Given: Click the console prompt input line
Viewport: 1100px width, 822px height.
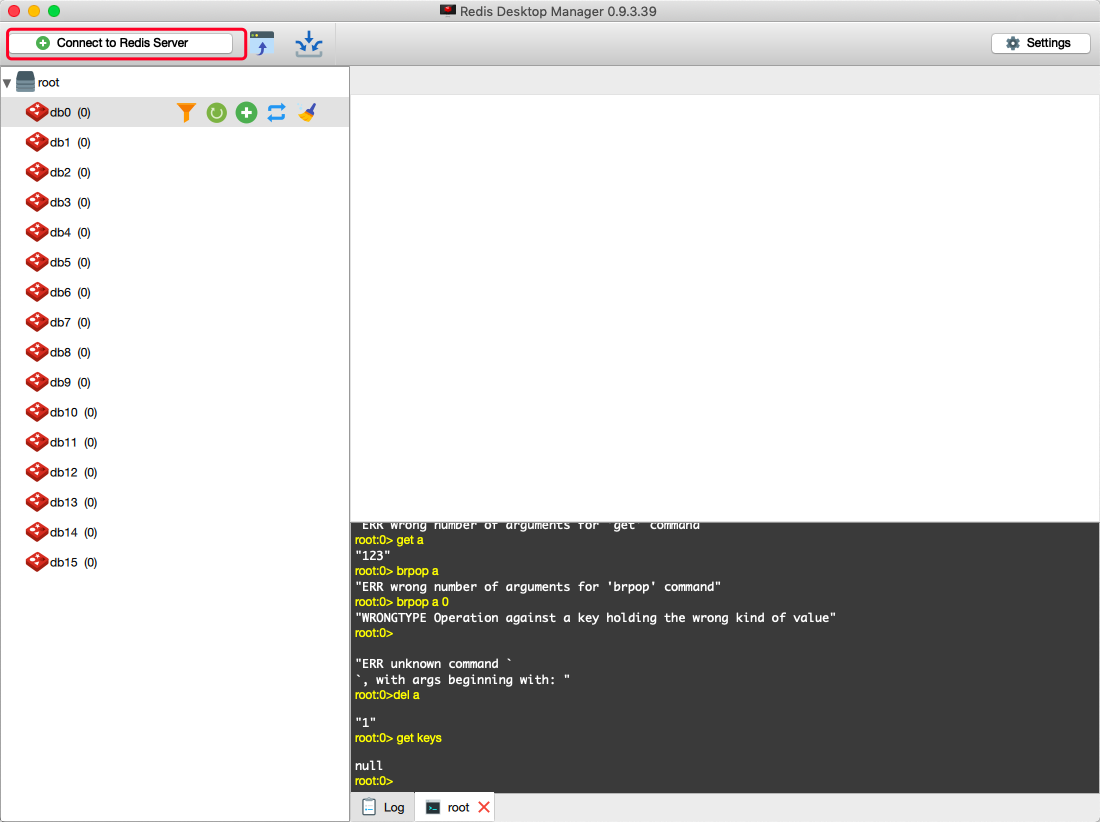Looking at the screenshot, I should coord(600,781).
